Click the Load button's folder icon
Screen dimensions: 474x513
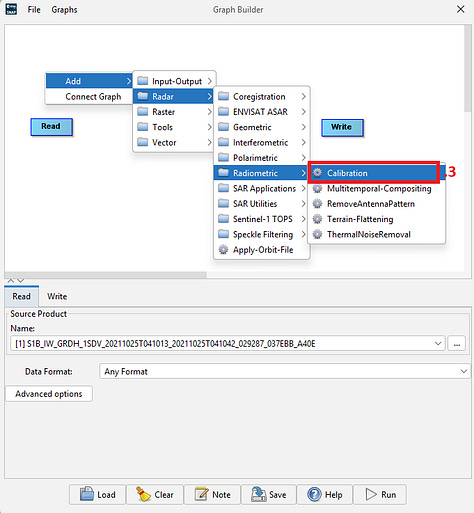[x=87, y=494]
